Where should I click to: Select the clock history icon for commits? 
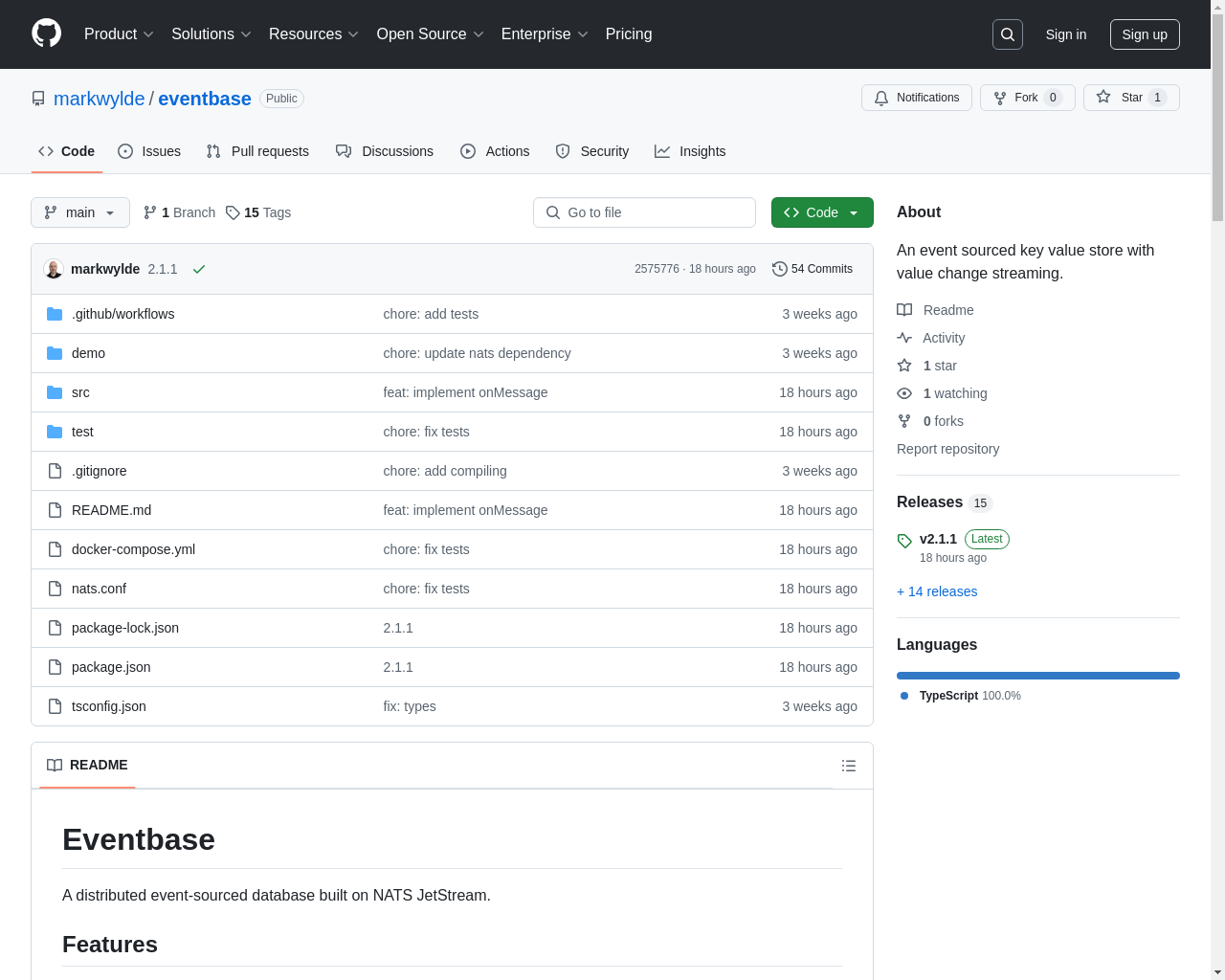click(x=780, y=269)
